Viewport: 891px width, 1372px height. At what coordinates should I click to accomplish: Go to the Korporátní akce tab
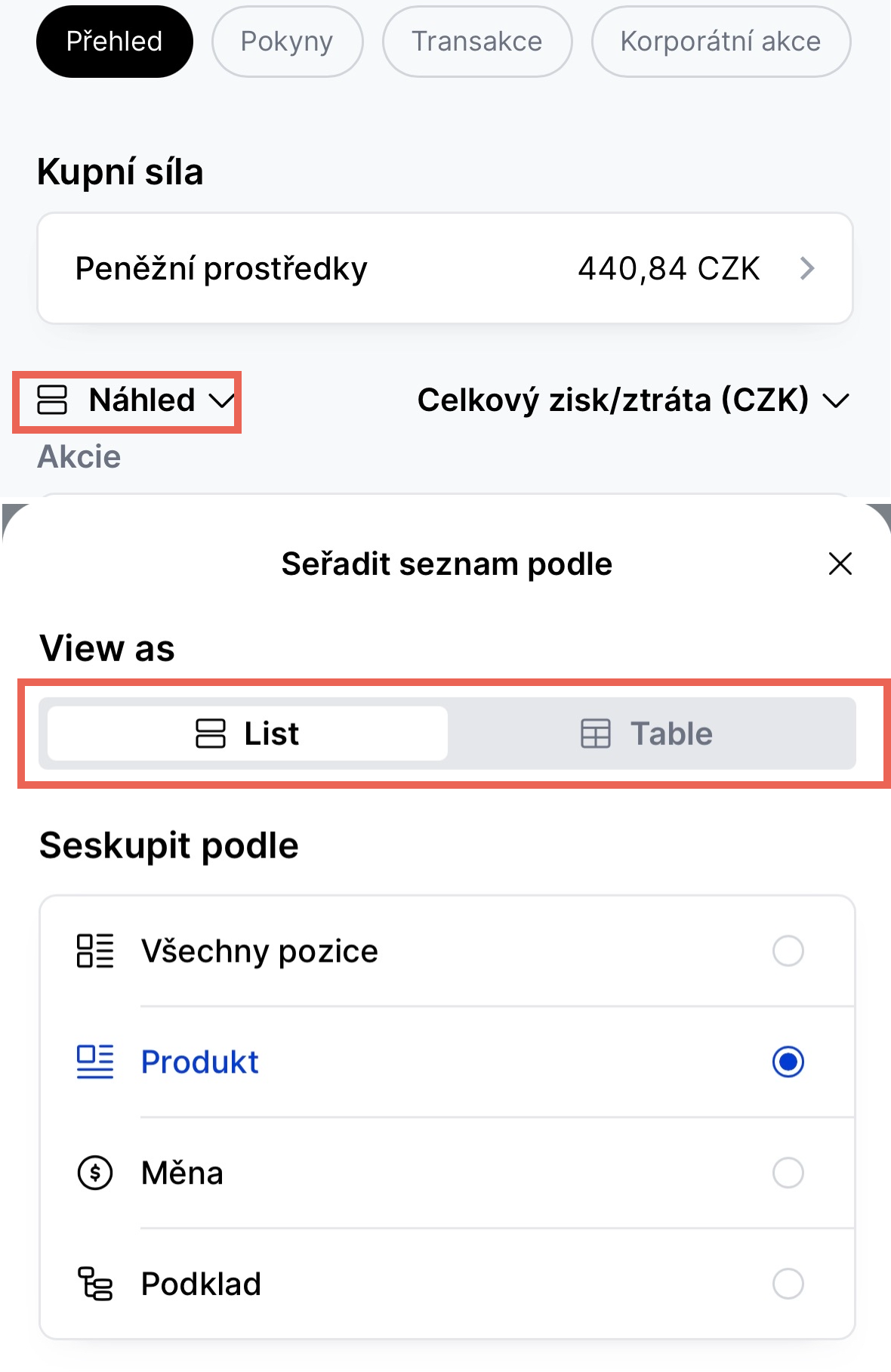pyautogui.click(x=720, y=42)
